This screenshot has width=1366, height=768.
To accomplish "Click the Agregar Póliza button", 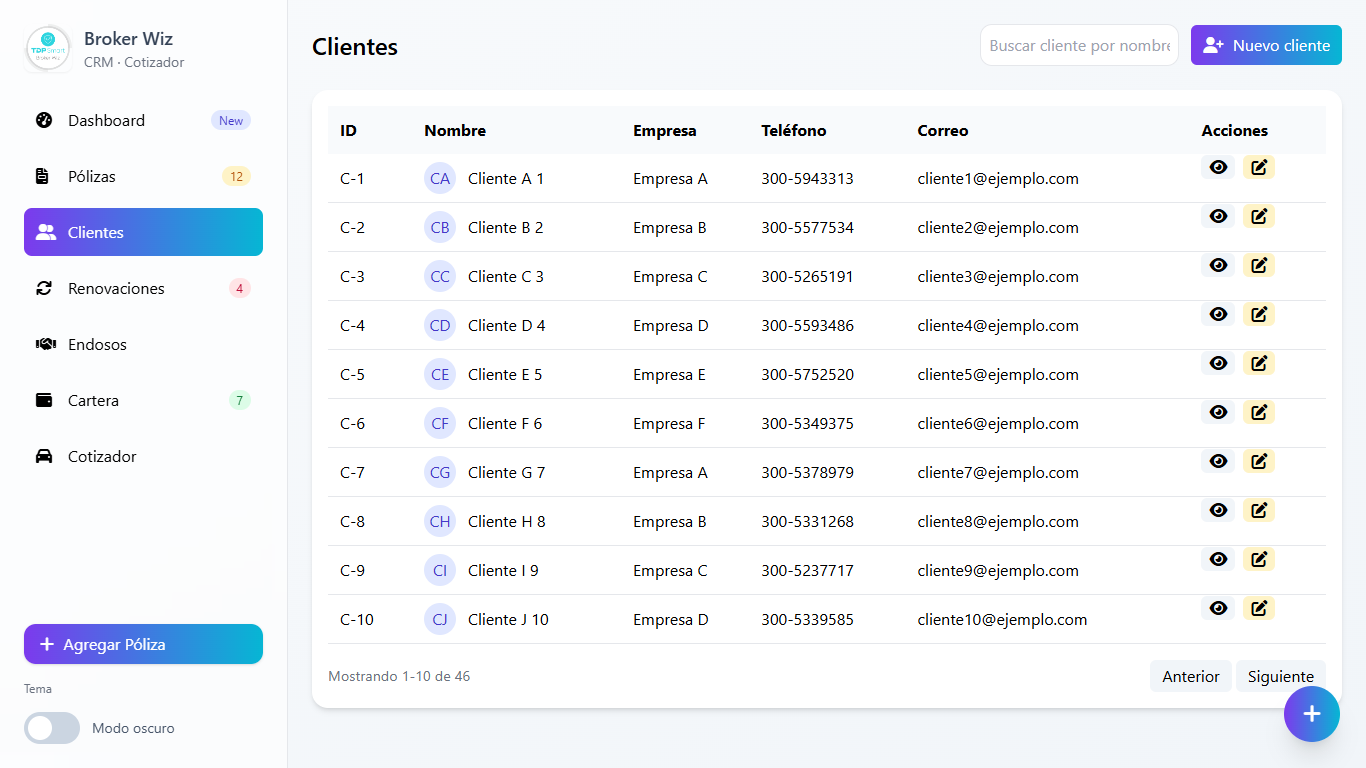I will click(x=143, y=644).
